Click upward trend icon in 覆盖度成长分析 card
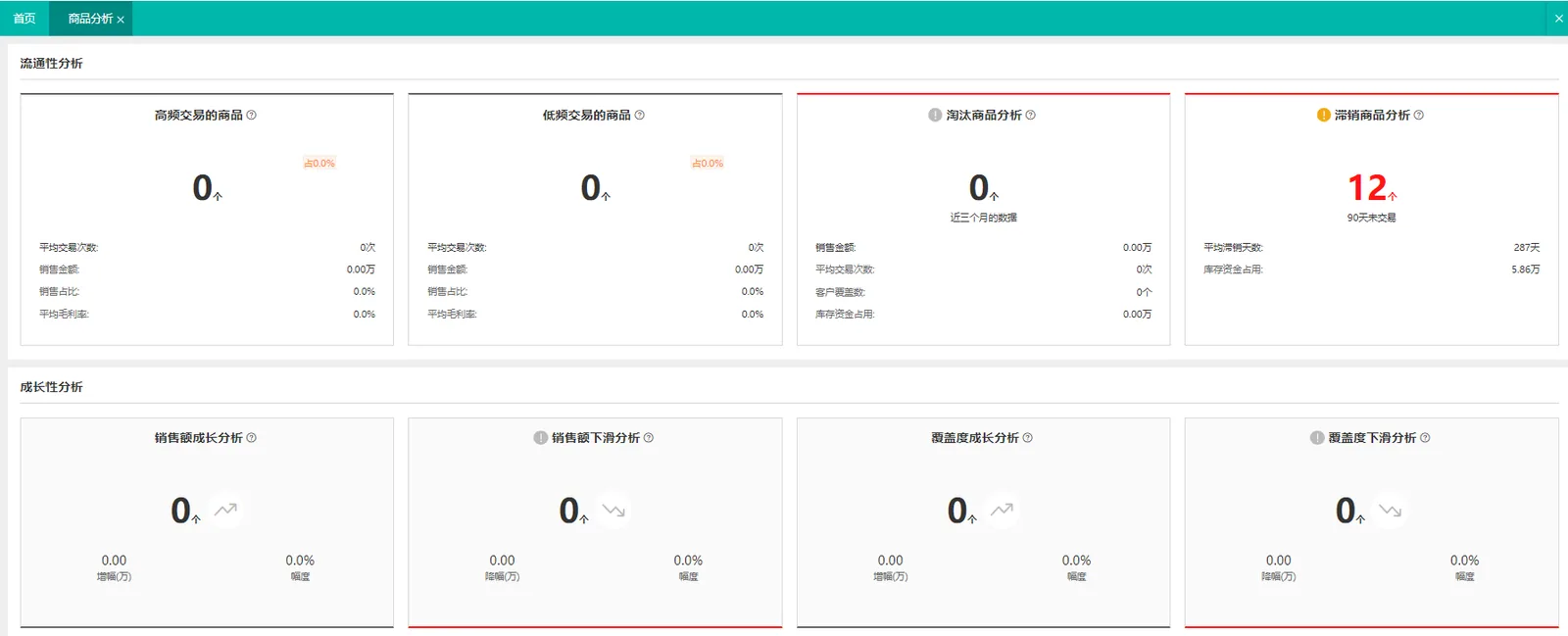The width and height of the screenshot is (1568, 636). coord(1002,510)
